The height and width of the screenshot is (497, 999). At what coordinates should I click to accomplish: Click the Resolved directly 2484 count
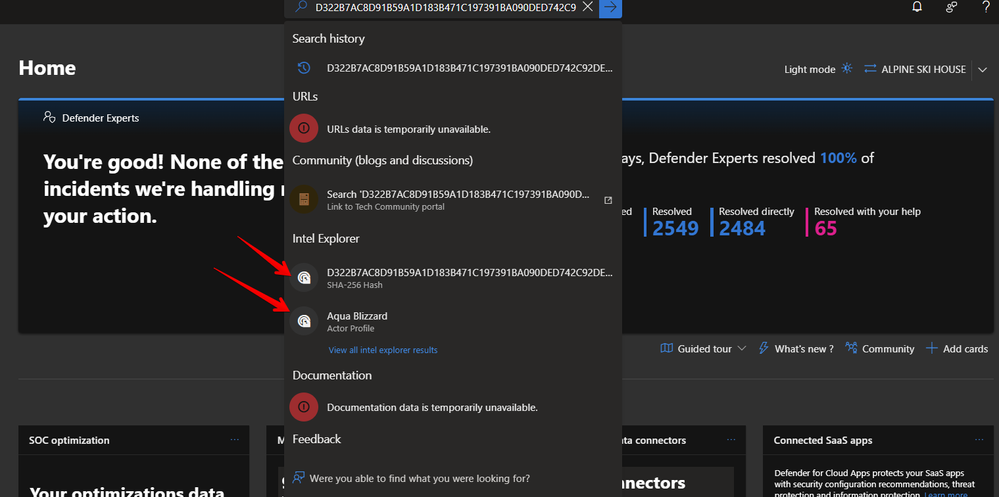[742, 228]
